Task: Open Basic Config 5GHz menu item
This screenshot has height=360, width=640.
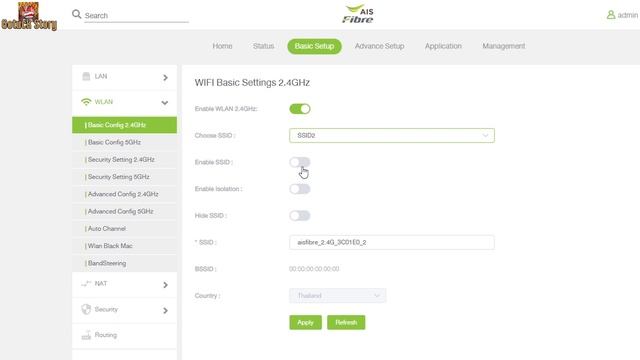Action: pos(124,142)
